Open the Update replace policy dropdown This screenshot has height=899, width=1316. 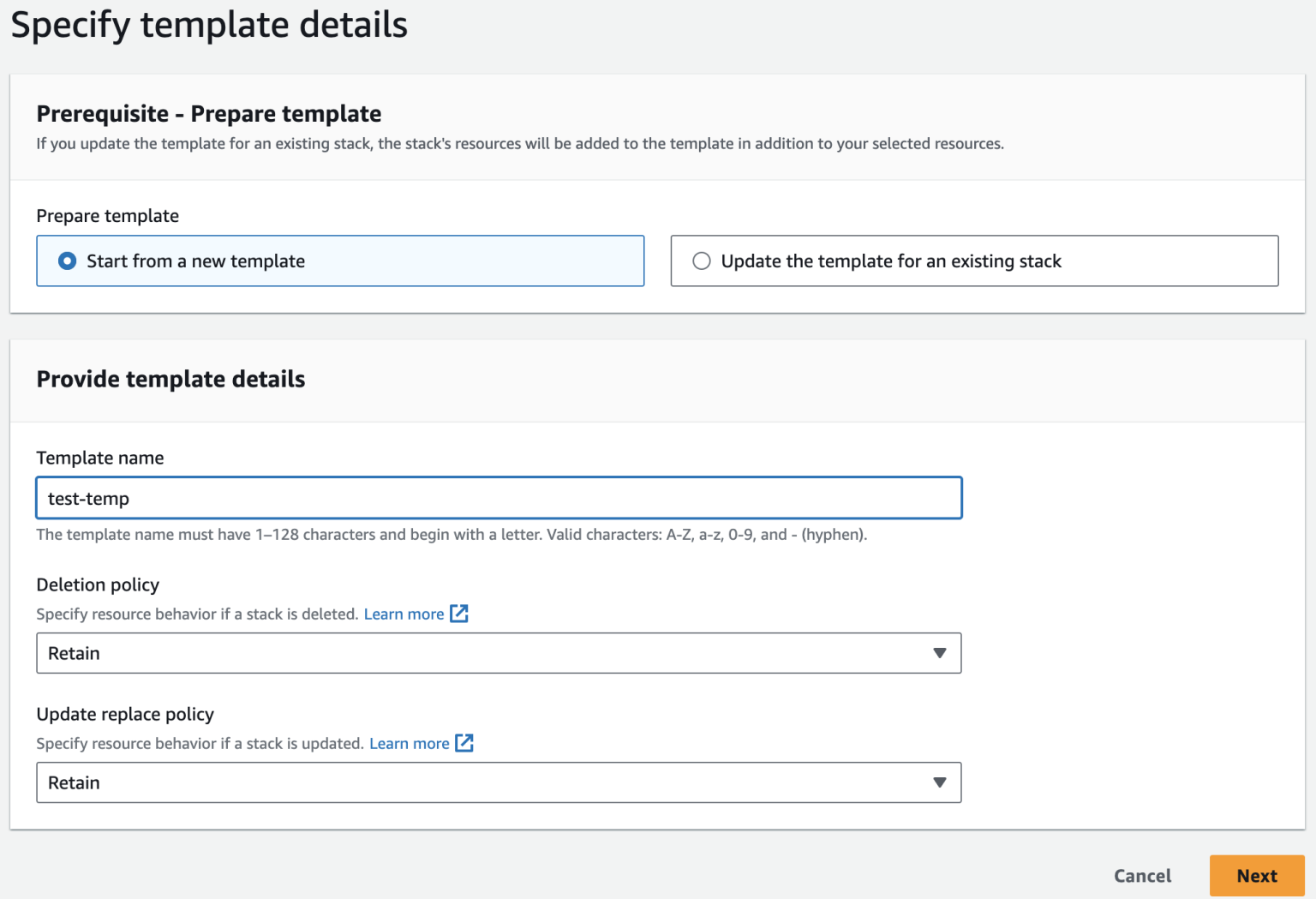coord(499,782)
